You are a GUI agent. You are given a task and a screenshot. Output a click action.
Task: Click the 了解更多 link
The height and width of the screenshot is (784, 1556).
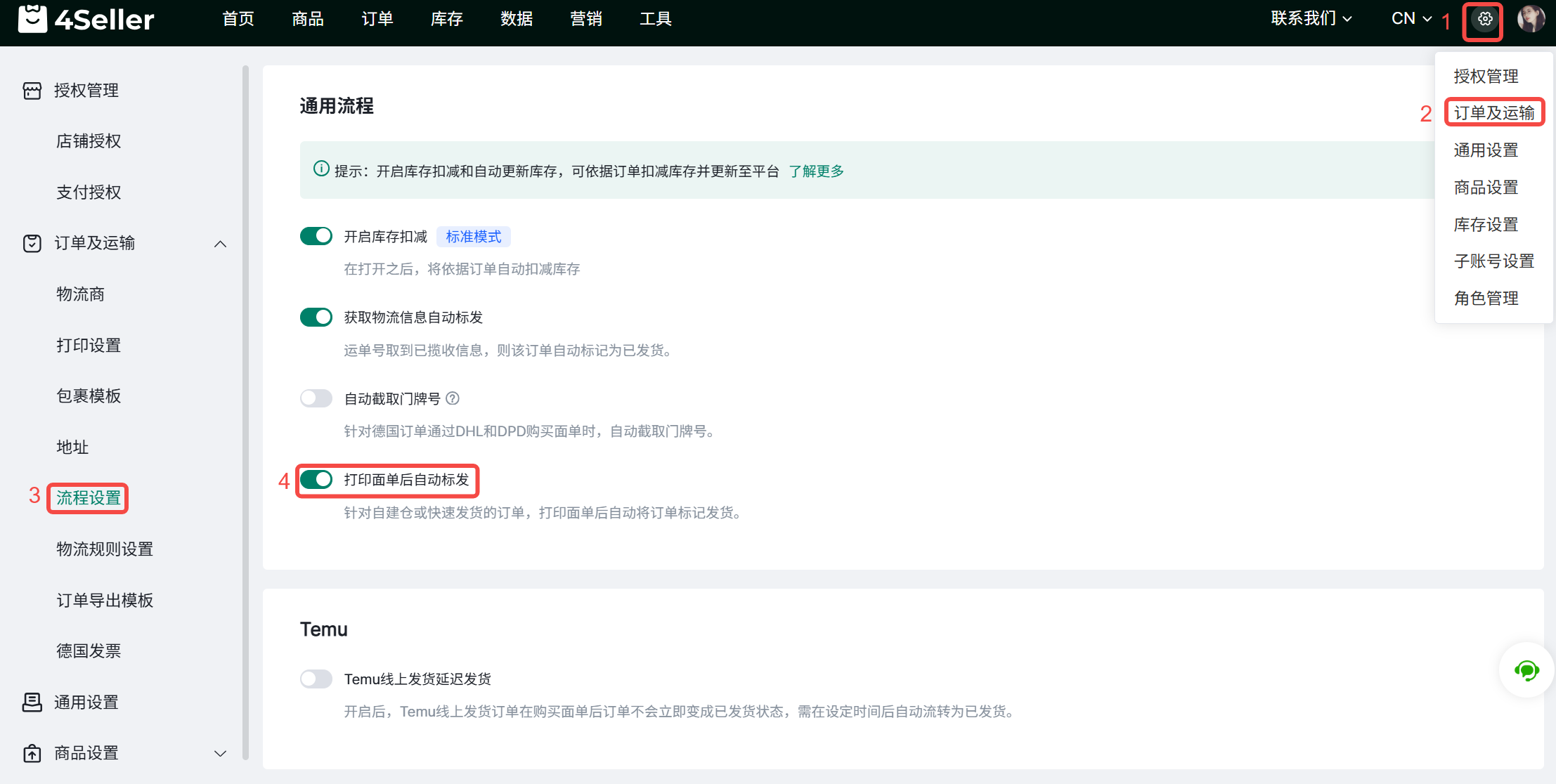click(816, 171)
